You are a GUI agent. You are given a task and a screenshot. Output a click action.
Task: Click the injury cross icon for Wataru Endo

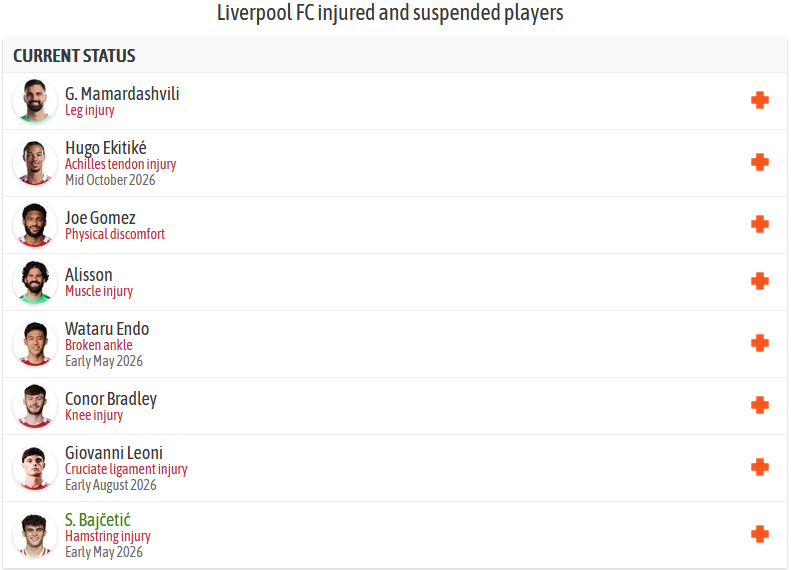click(760, 343)
